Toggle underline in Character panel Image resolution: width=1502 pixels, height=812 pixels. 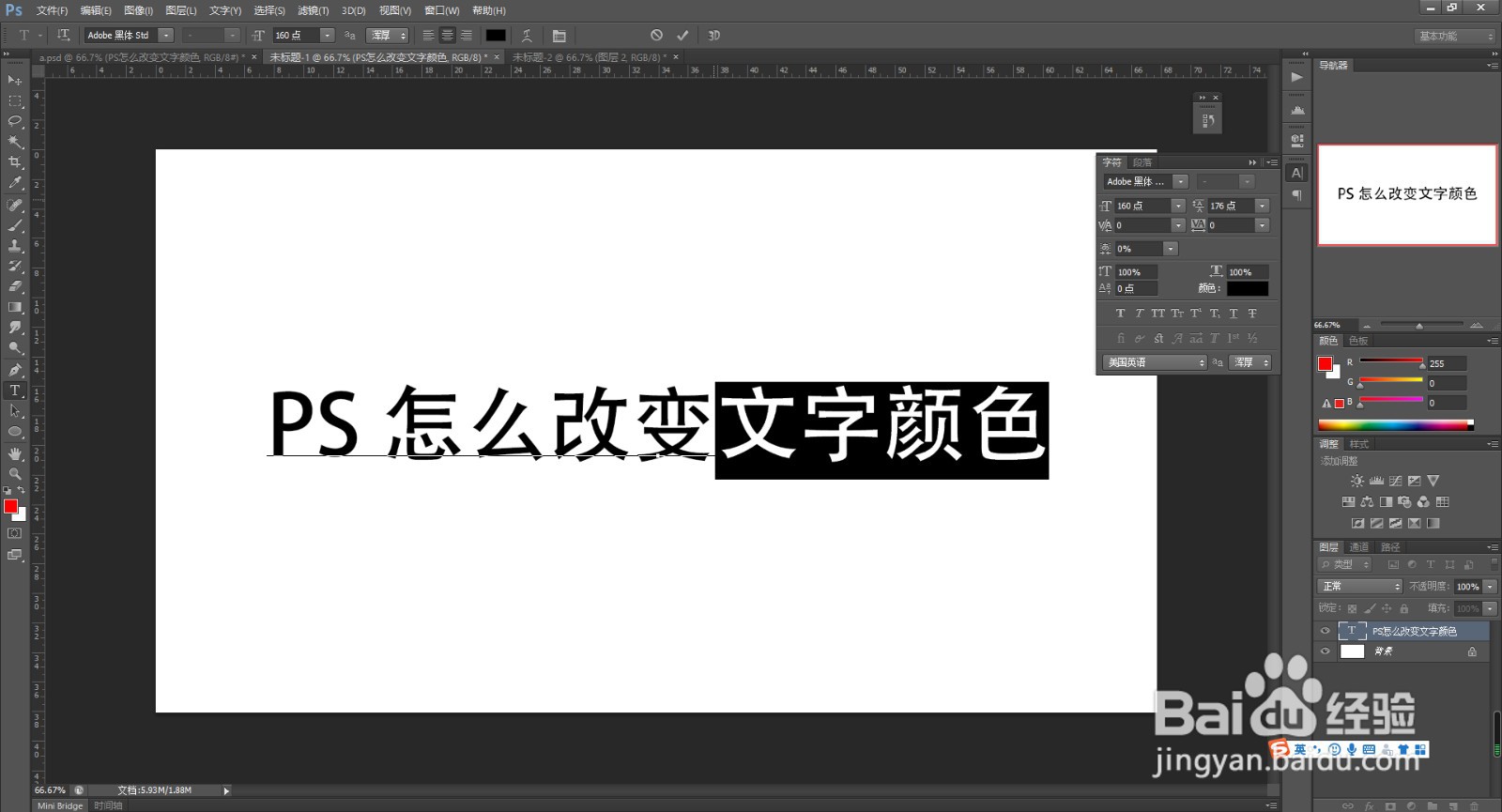[x=1234, y=314]
